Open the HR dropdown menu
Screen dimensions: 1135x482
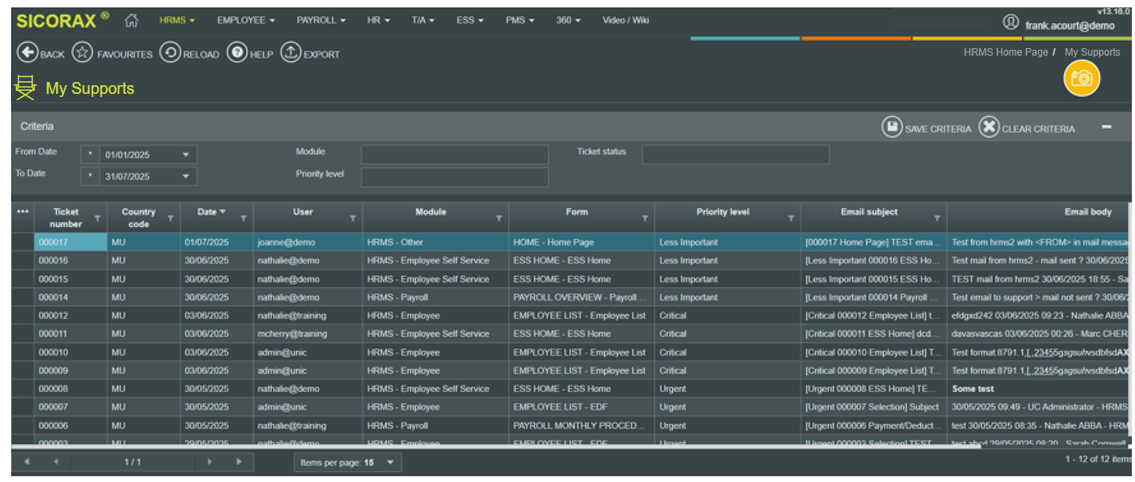click(x=378, y=20)
